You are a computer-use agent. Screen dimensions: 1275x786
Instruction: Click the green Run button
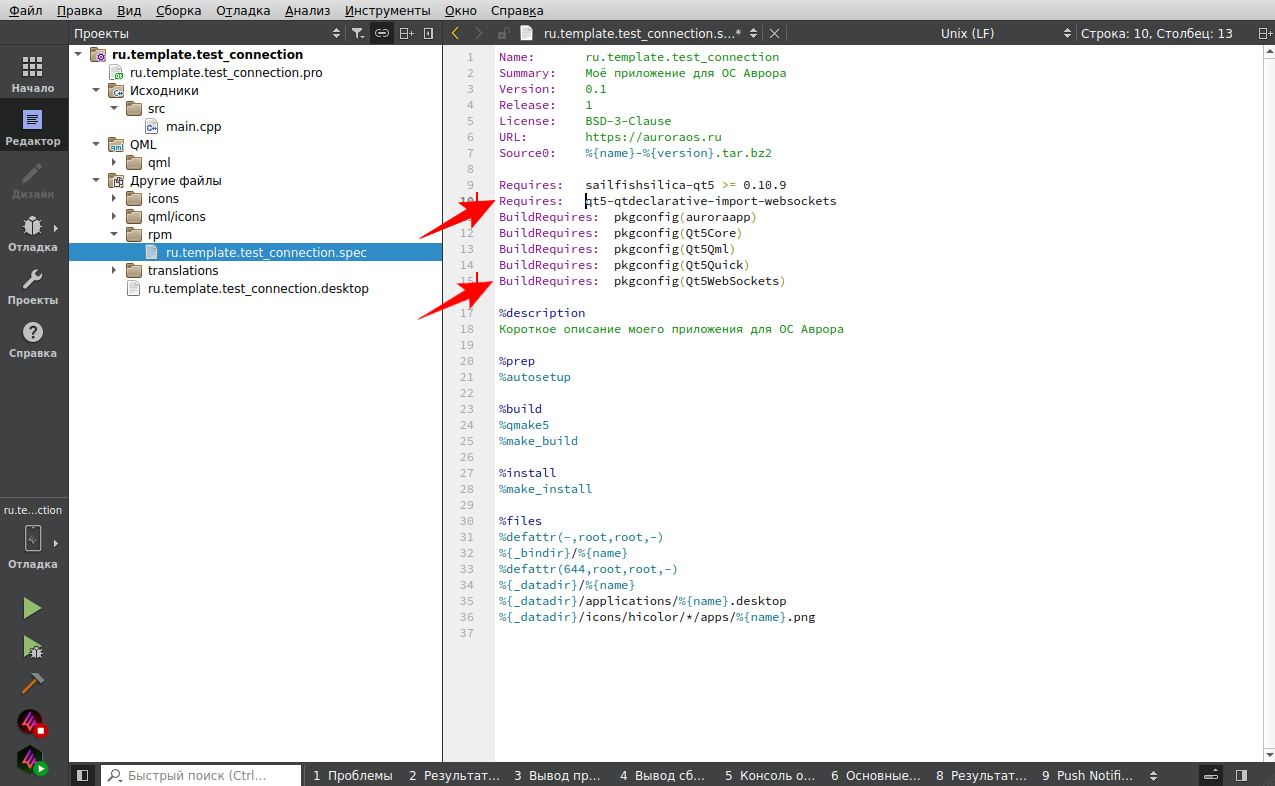[32, 608]
